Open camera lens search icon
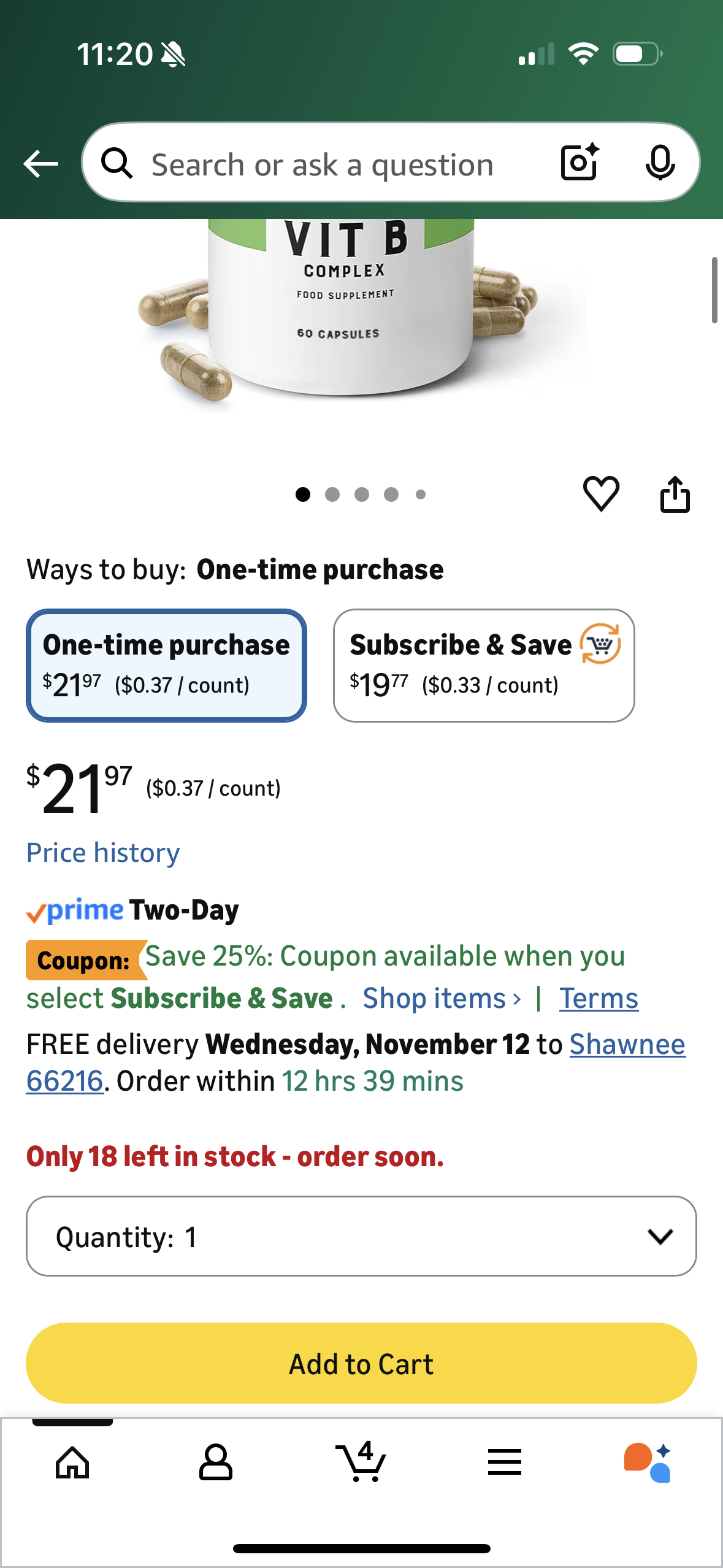Image resolution: width=723 pixels, height=1568 pixels. pyautogui.click(x=579, y=163)
